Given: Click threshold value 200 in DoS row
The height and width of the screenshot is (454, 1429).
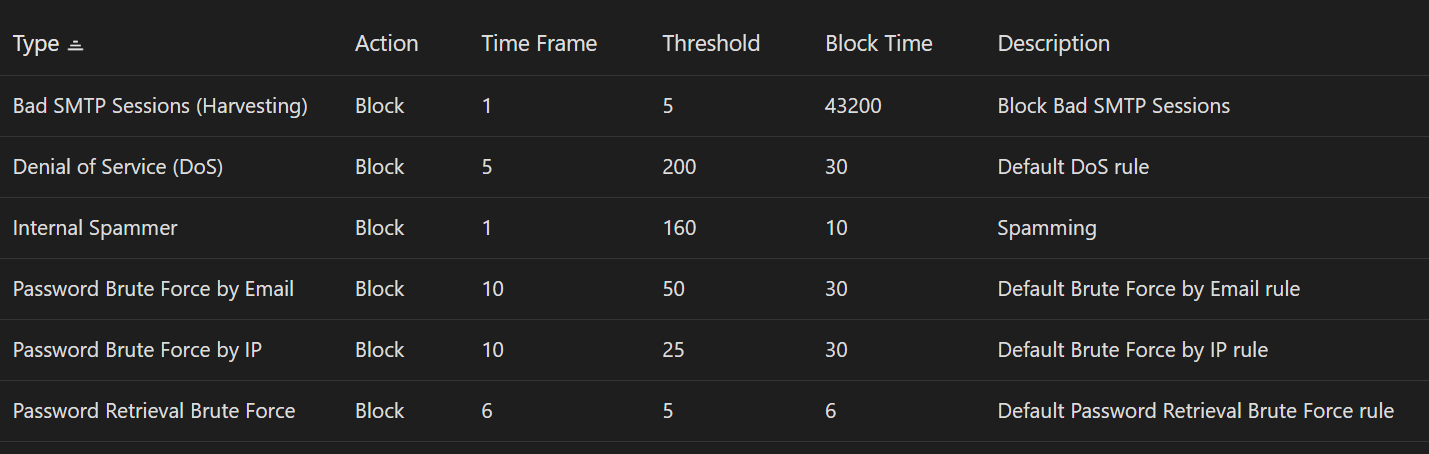Looking at the screenshot, I should coord(679,167).
